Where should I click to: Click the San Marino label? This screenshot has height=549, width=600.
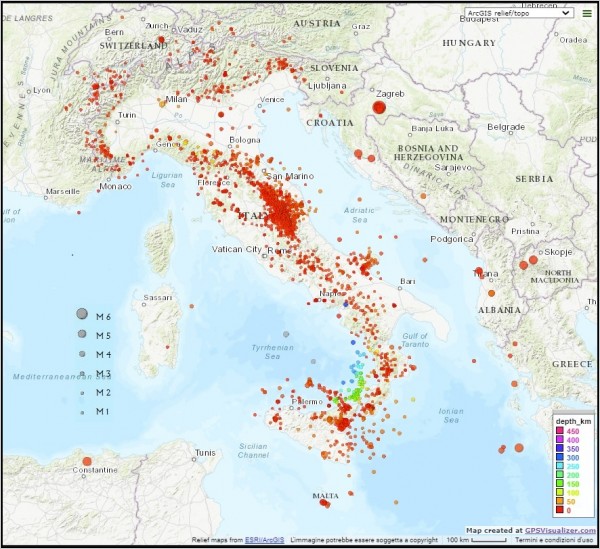290,176
